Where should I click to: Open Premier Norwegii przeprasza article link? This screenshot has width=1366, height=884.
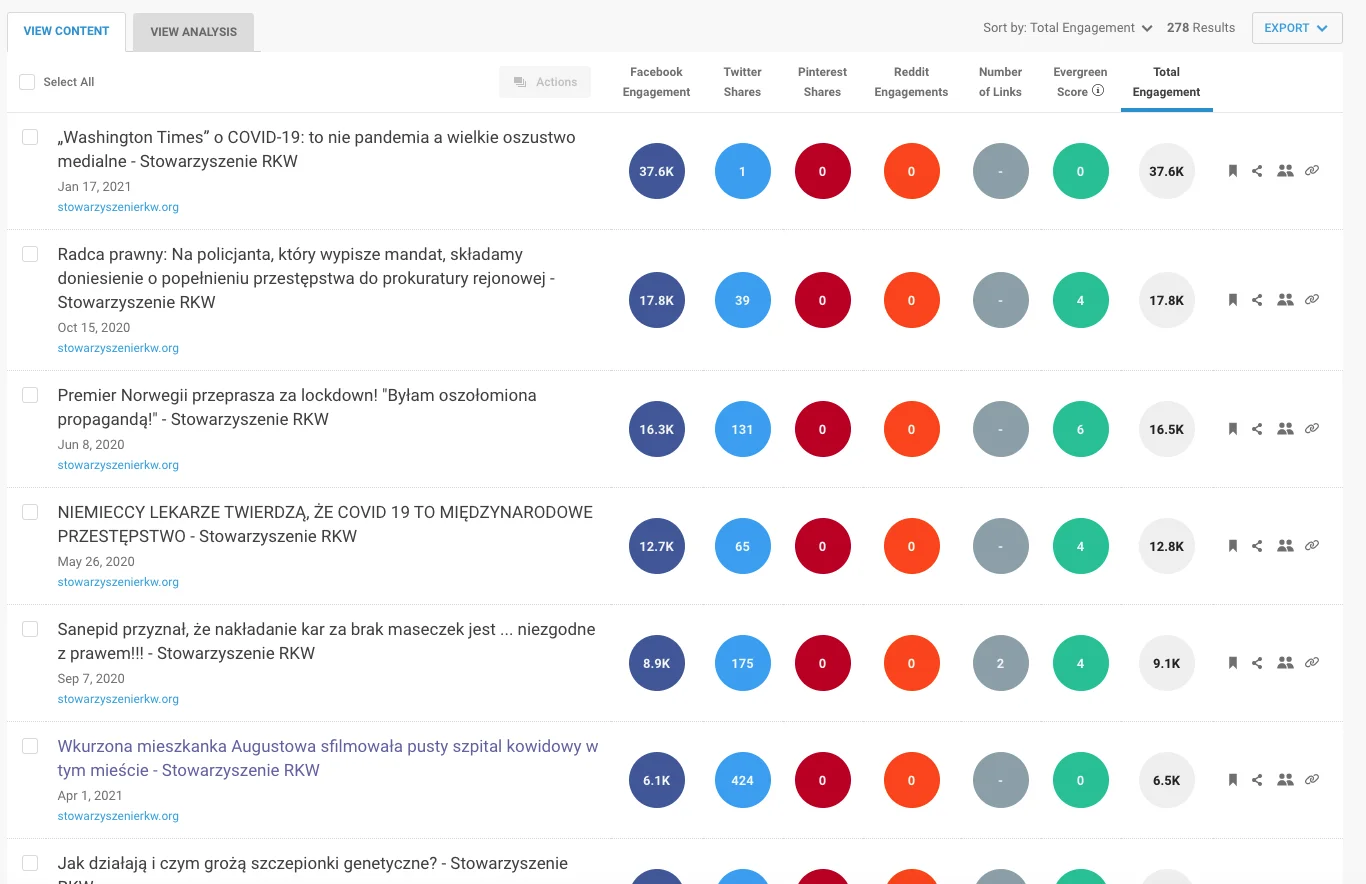click(x=297, y=407)
